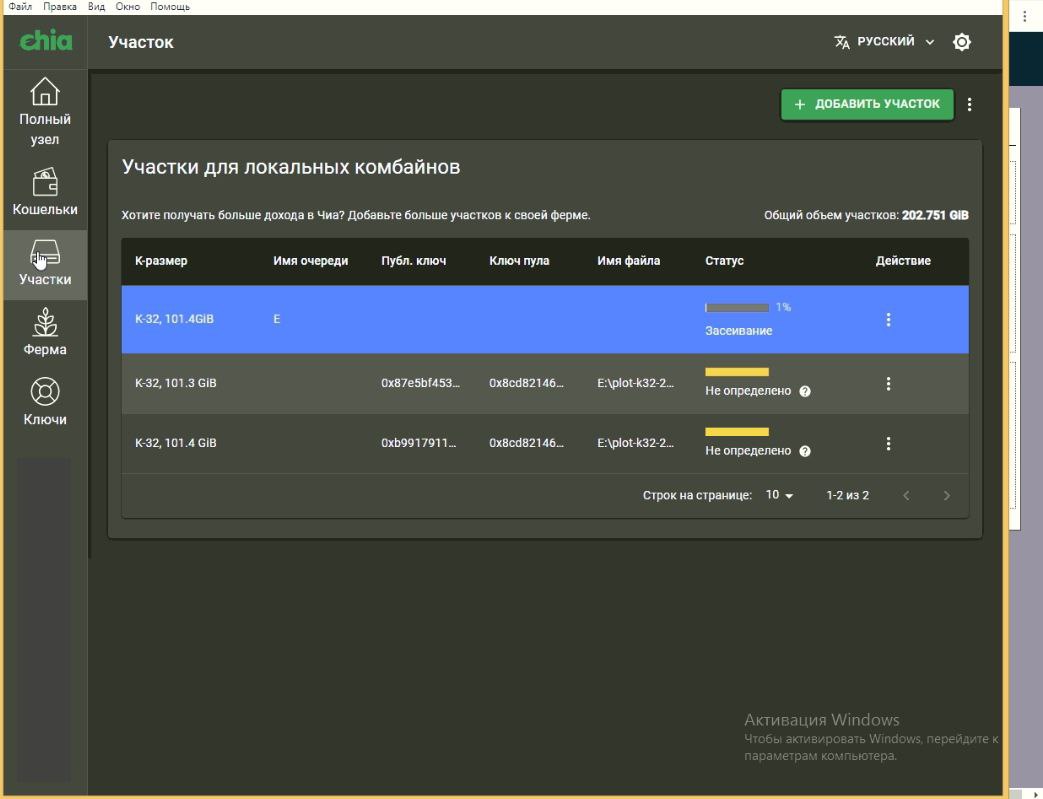Click yellow status bar of 101.3 GiB plot
This screenshot has height=799, width=1043.
pyautogui.click(x=736, y=372)
